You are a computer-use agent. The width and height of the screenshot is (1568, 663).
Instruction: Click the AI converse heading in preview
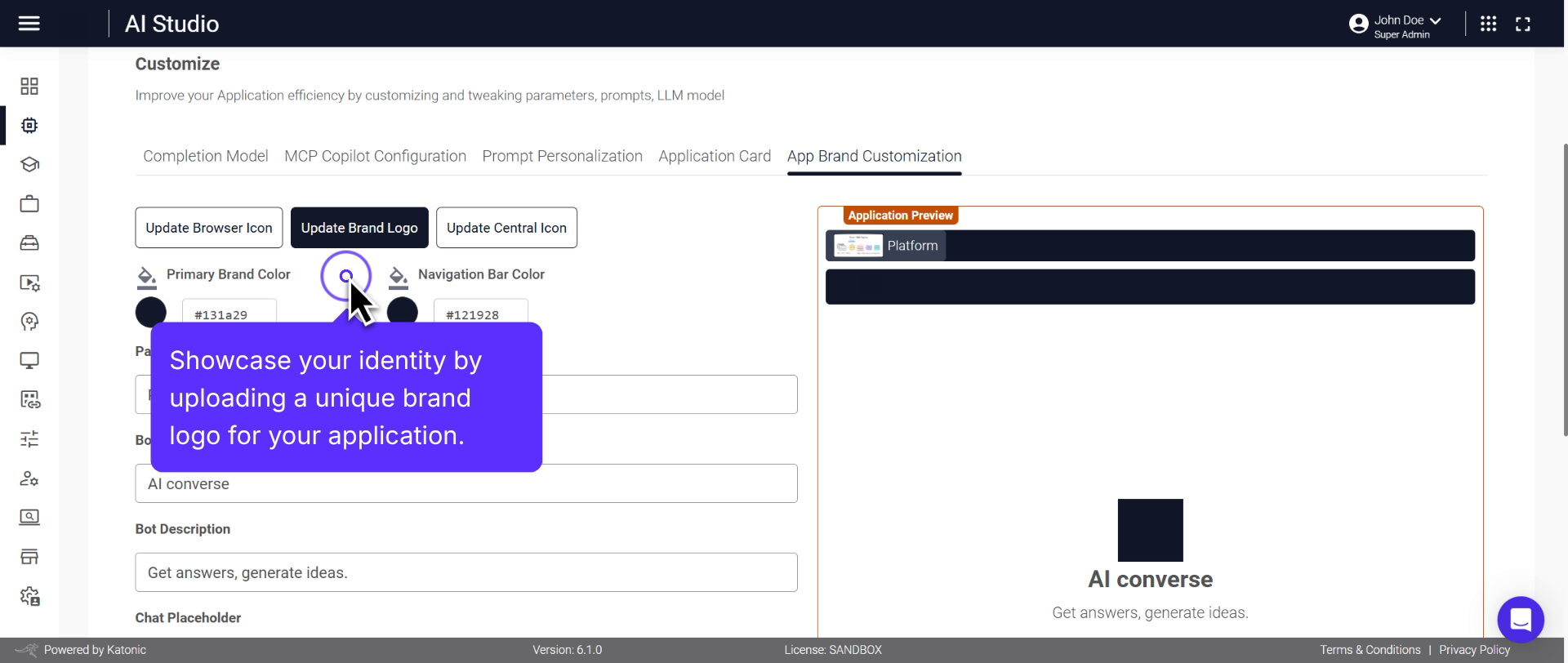pos(1151,580)
